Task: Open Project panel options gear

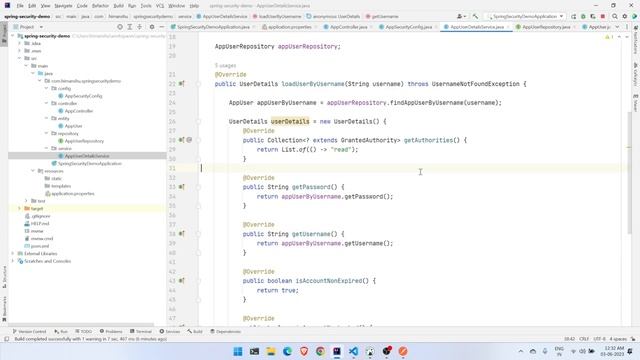Action: point(152,27)
